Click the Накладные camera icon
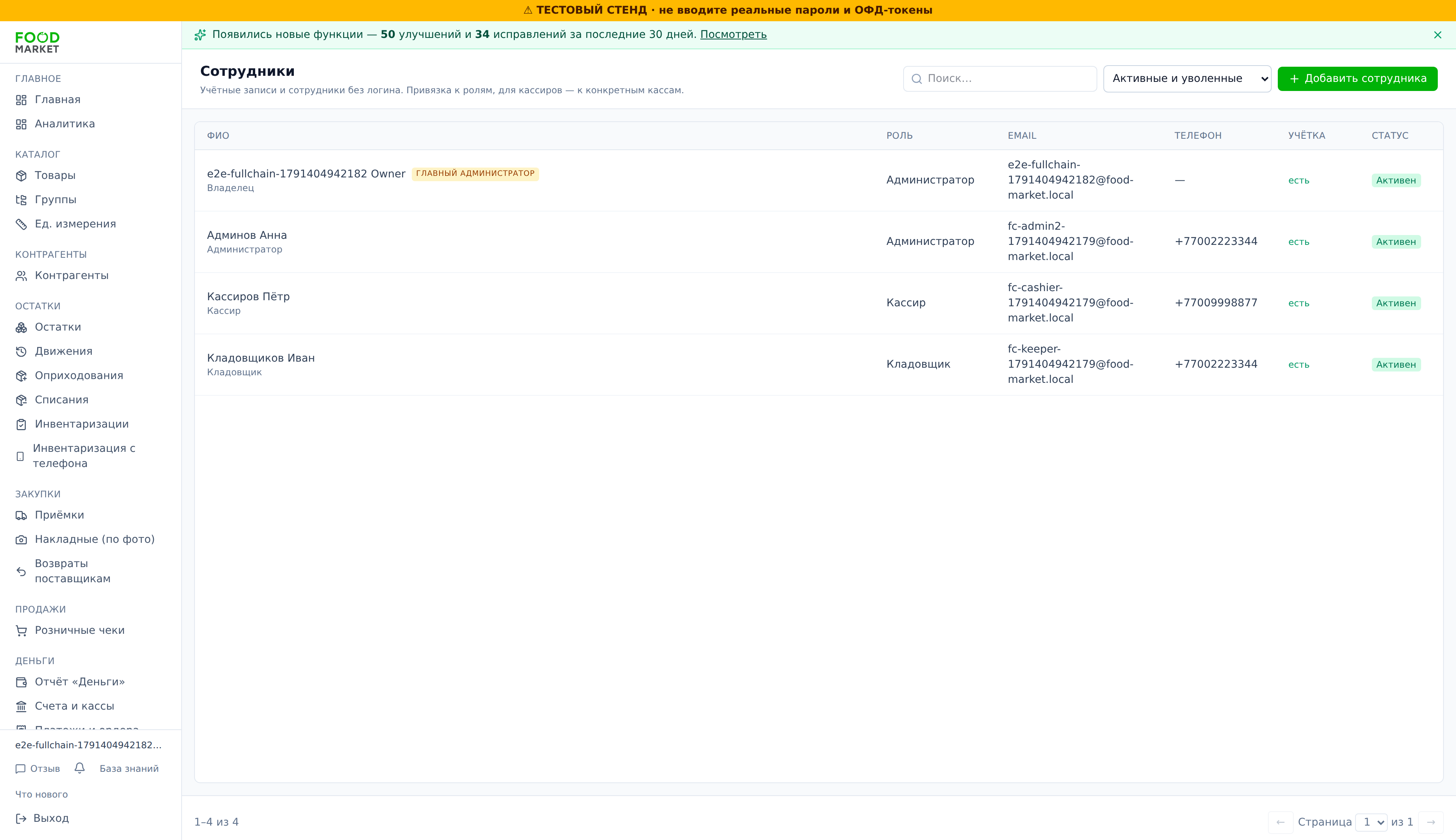The width and height of the screenshot is (1456, 840). pyautogui.click(x=21, y=539)
